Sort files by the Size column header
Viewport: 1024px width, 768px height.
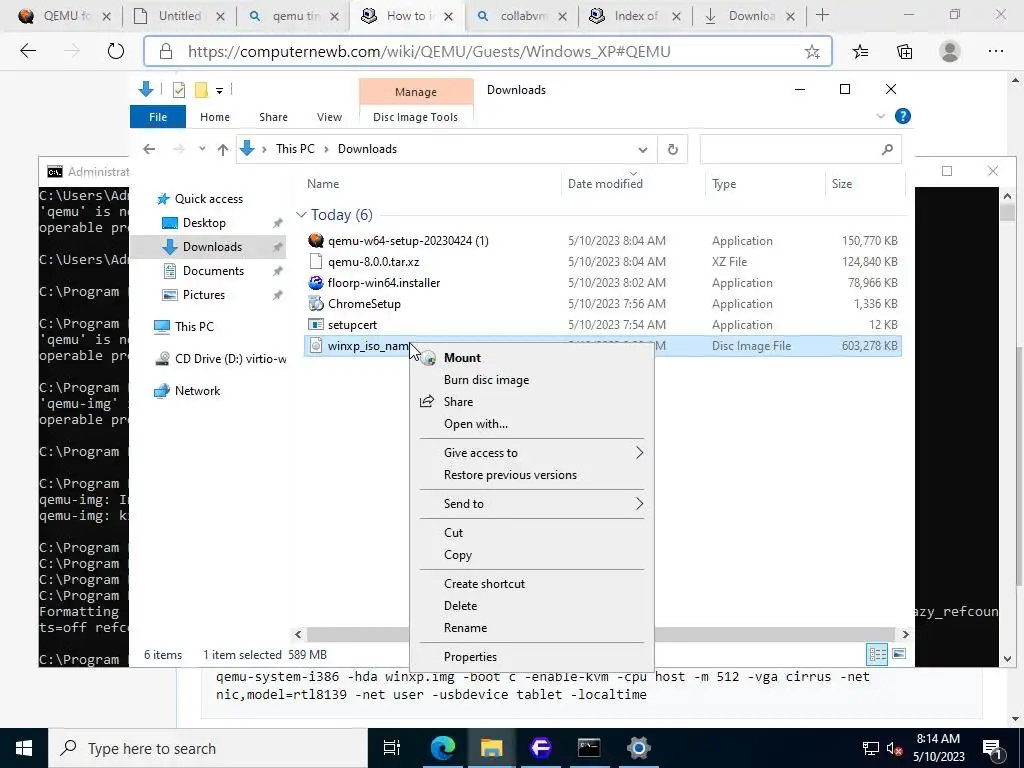coord(842,184)
